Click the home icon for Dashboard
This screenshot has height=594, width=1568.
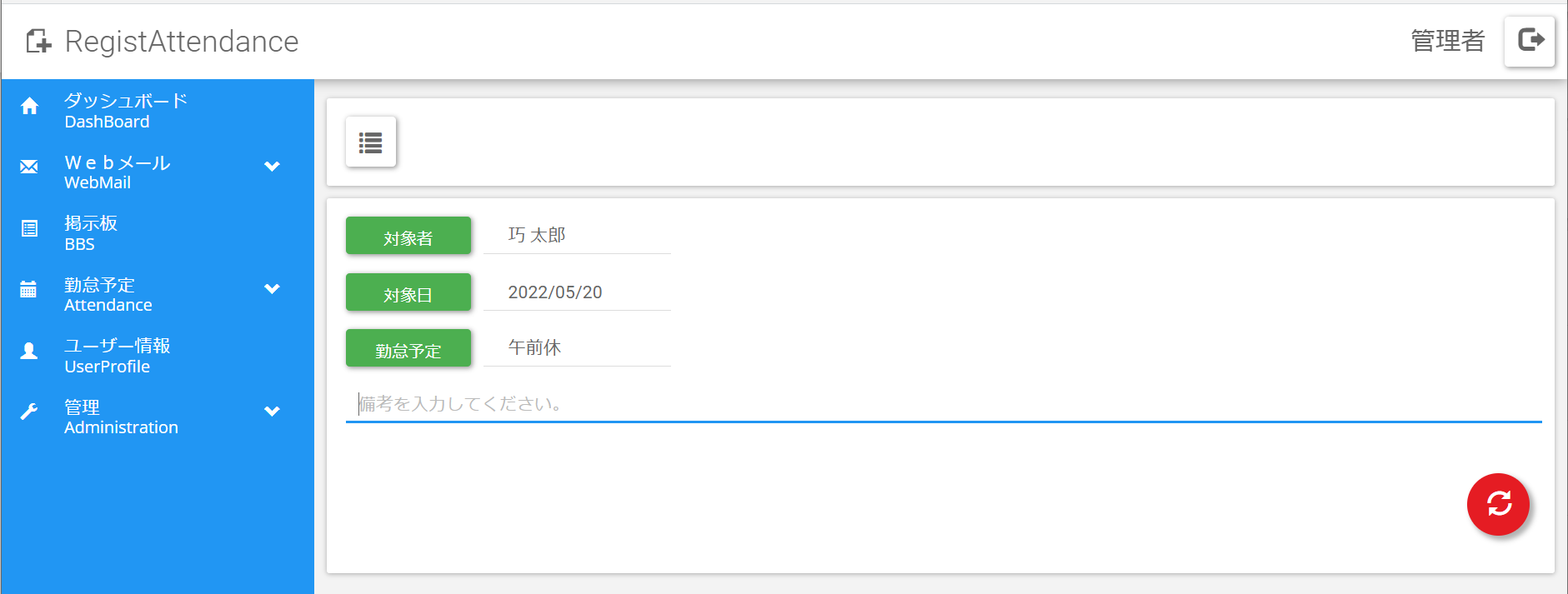[x=29, y=106]
